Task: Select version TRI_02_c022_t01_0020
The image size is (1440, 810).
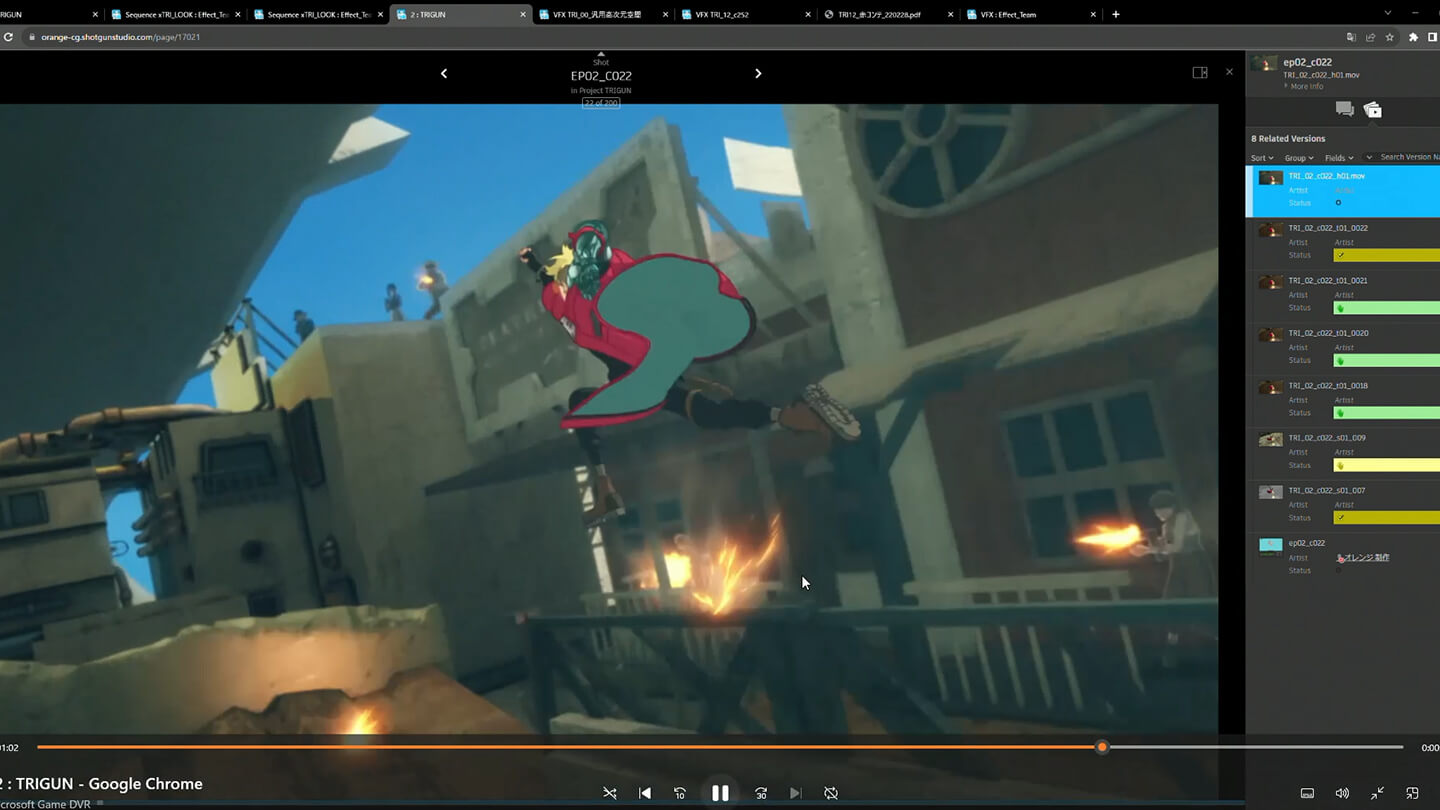Action: tap(1343, 348)
